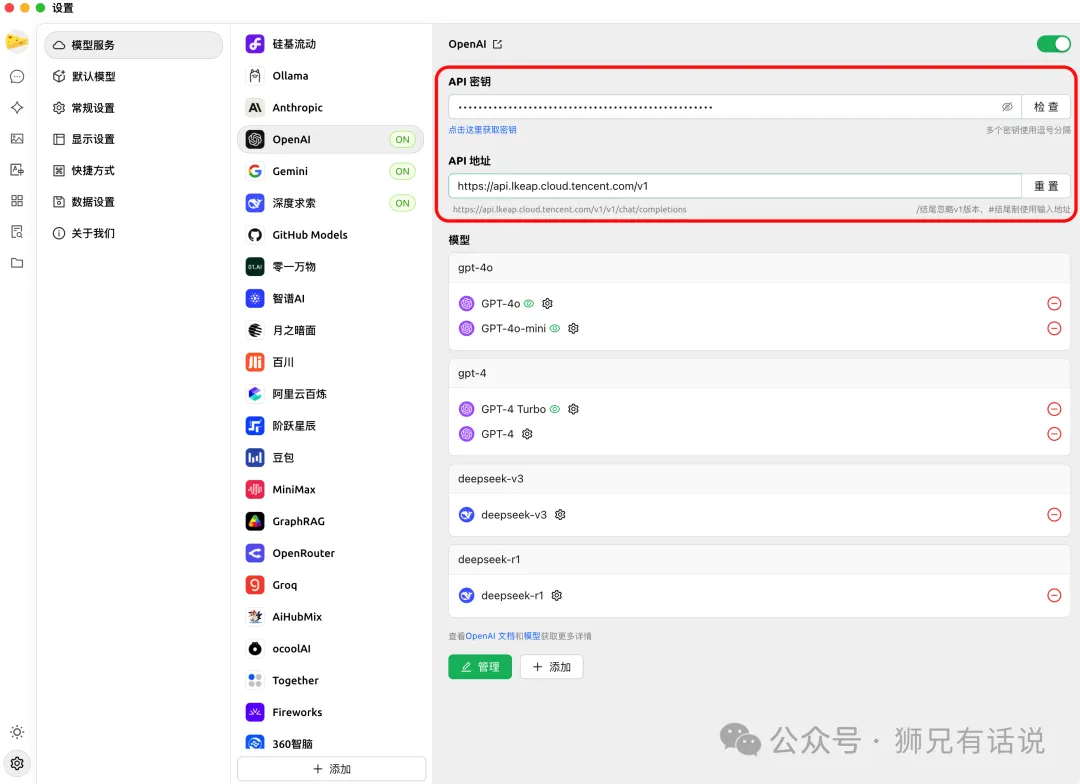Open settings gear at sidebar bottom
The width and height of the screenshot is (1080, 784).
17,763
